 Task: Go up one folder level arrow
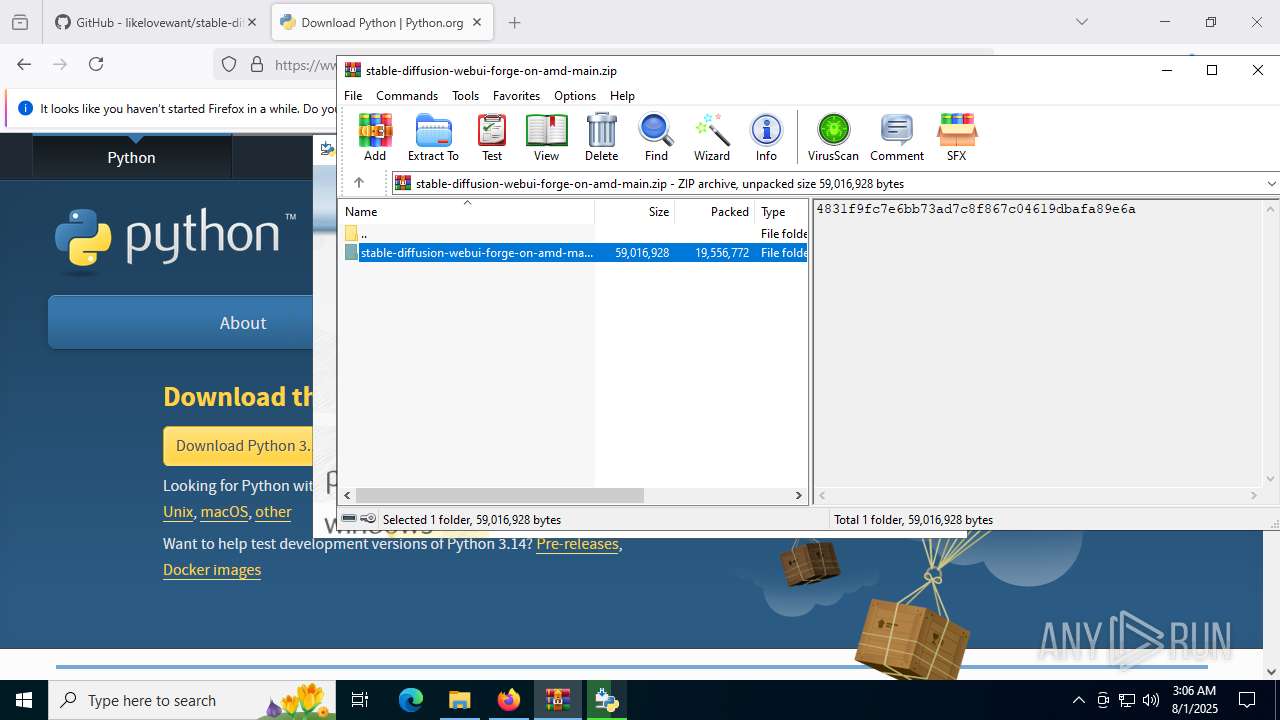359,183
